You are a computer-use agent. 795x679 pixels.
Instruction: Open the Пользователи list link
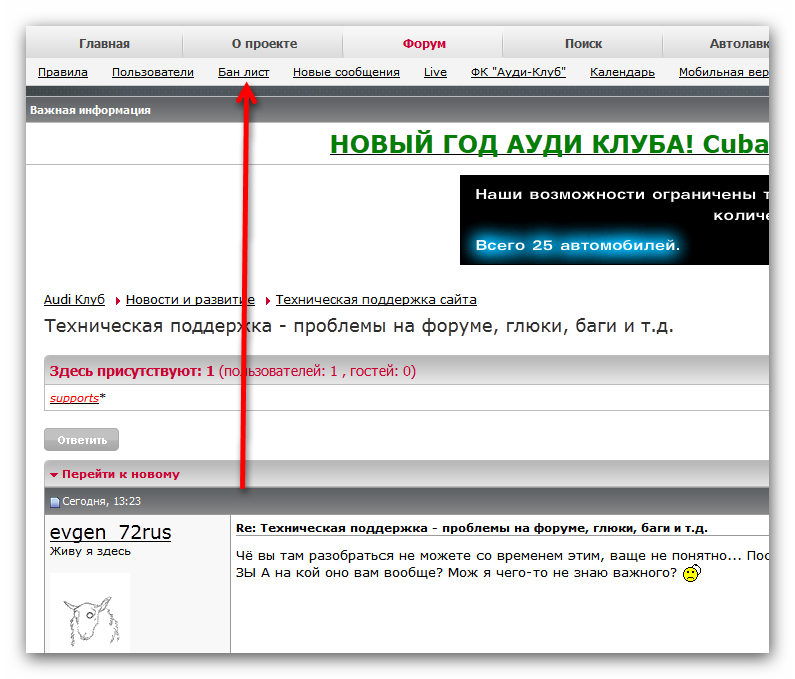pos(153,72)
